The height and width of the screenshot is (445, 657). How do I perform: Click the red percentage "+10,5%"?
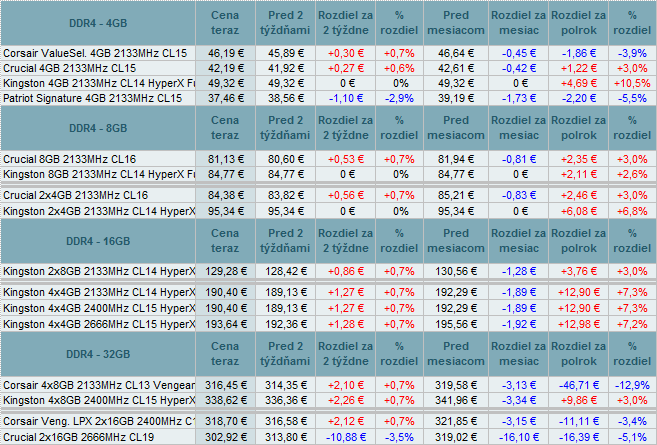coord(632,83)
